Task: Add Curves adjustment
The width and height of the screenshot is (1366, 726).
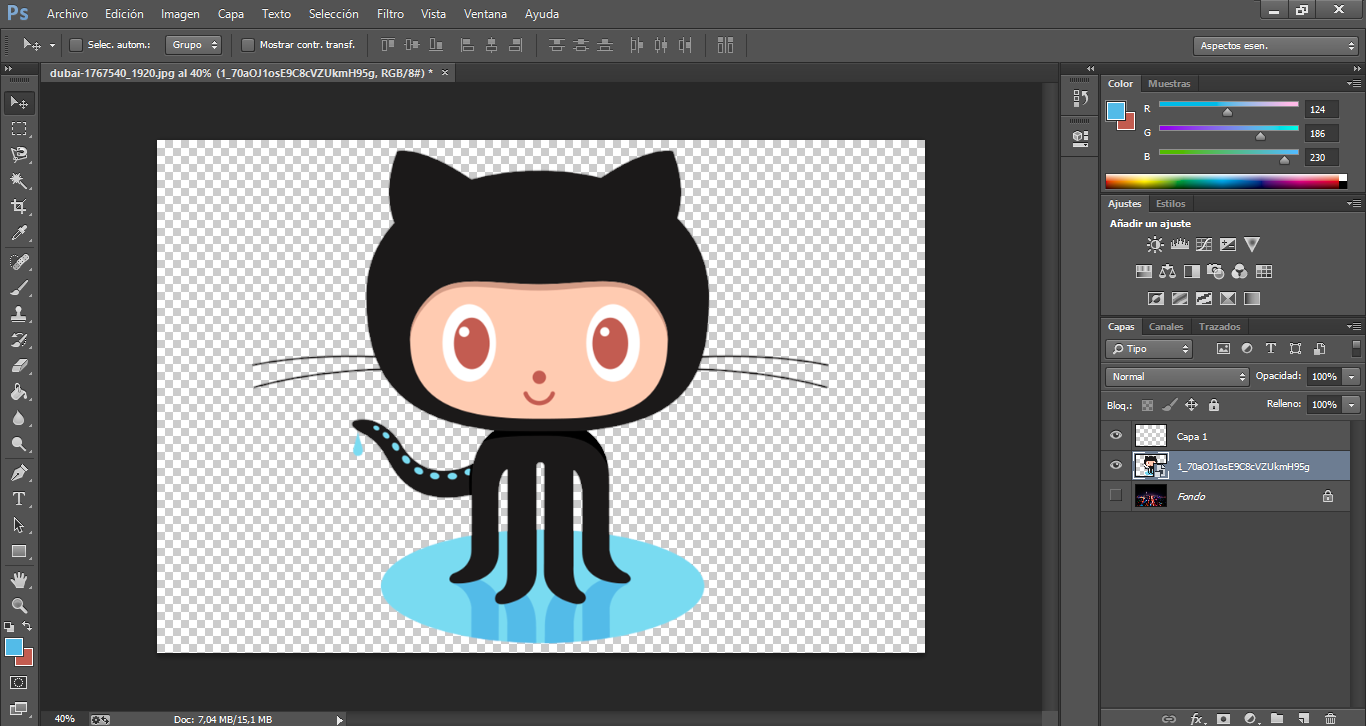Action: [x=1203, y=244]
